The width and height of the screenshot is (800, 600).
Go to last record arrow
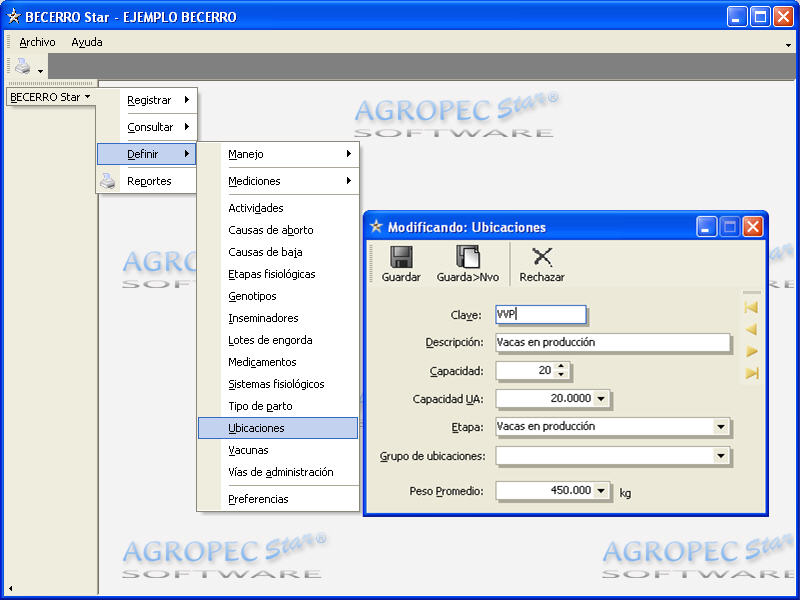tap(752, 373)
